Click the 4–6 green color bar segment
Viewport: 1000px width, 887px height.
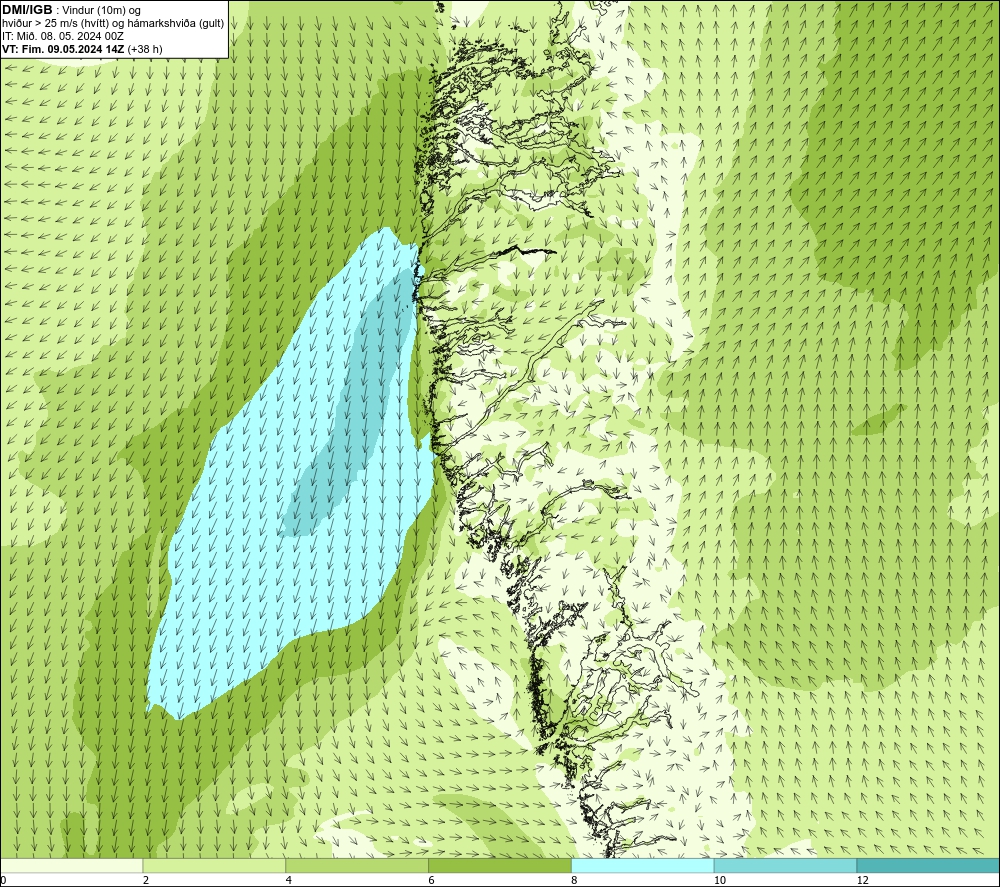pyautogui.click(x=357, y=865)
